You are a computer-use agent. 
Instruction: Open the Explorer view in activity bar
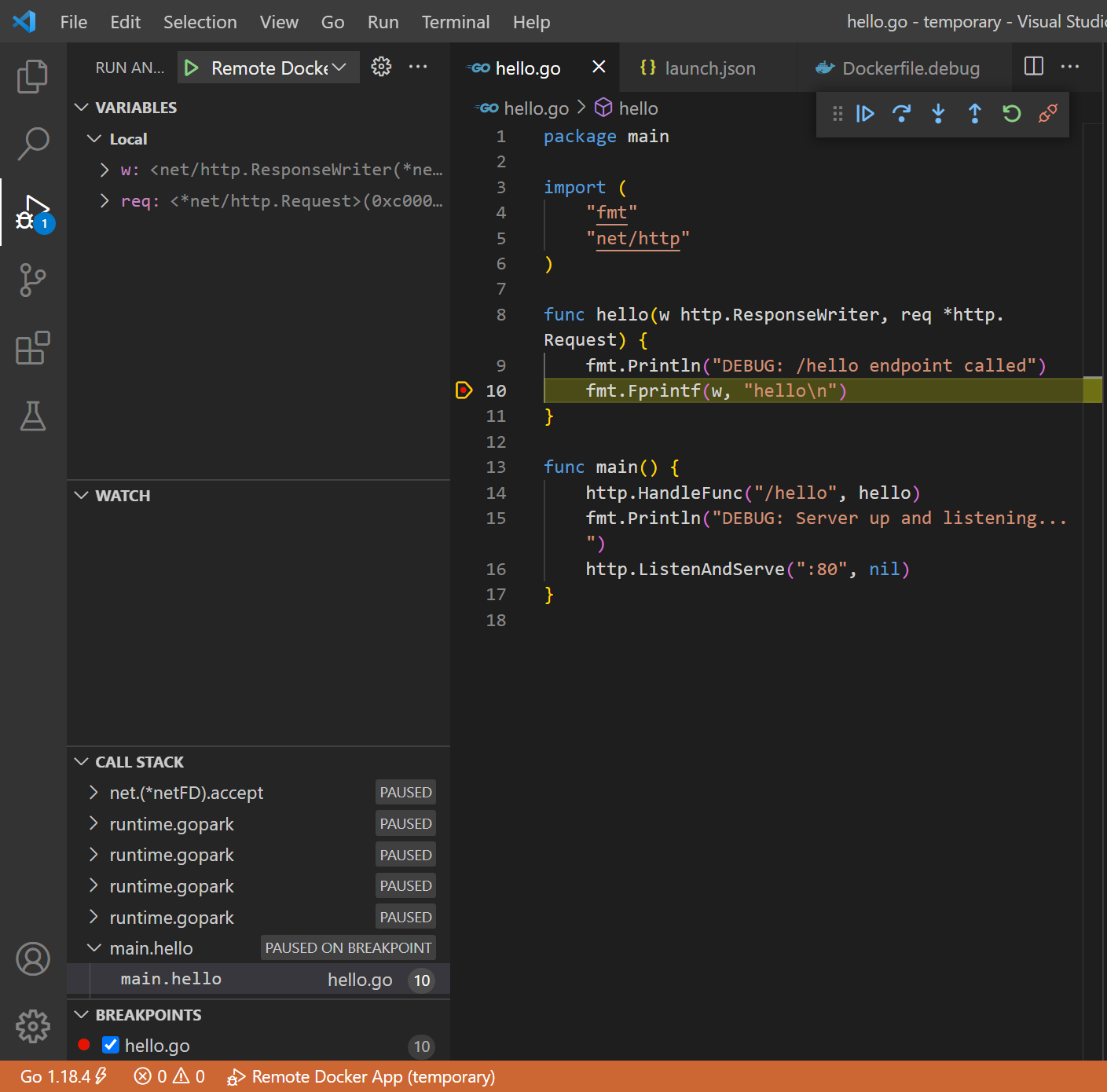click(x=33, y=76)
